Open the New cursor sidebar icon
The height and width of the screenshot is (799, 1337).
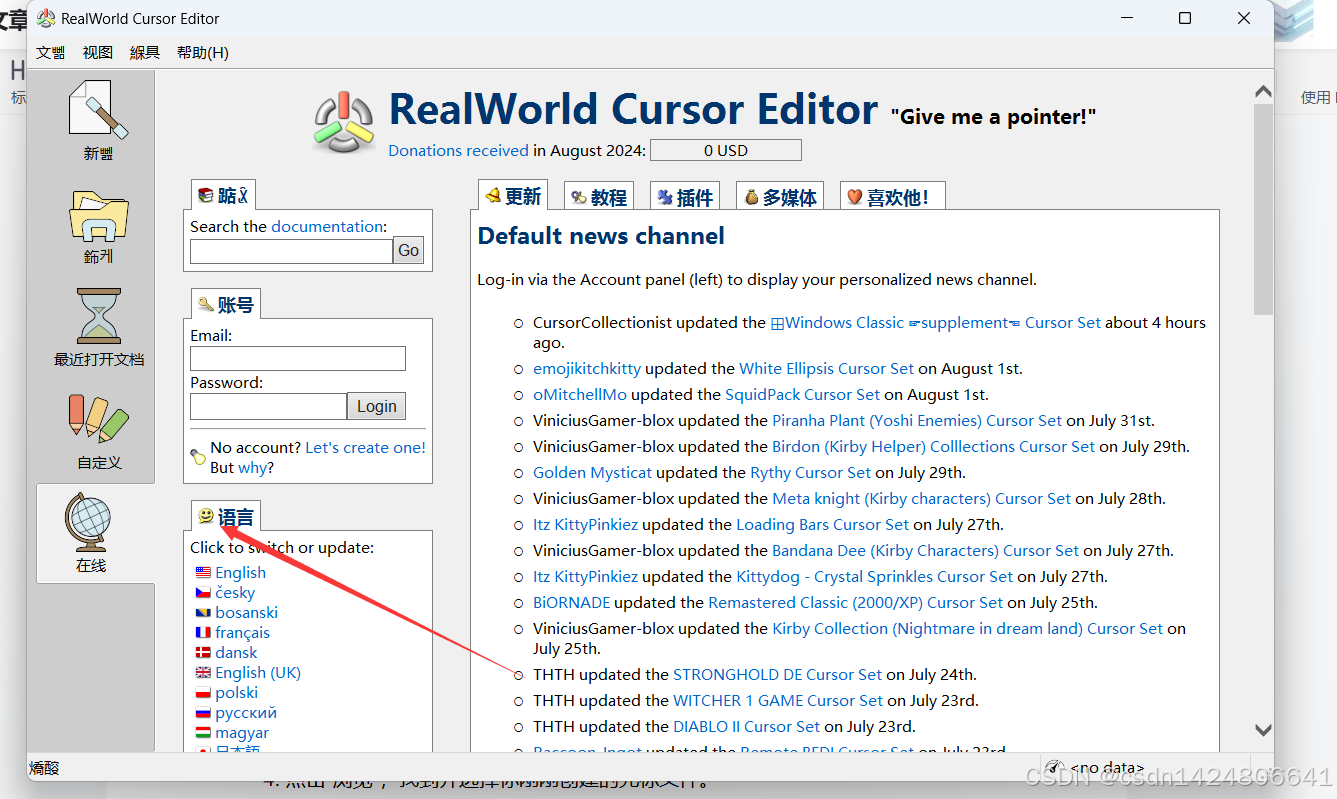tap(98, 110)
